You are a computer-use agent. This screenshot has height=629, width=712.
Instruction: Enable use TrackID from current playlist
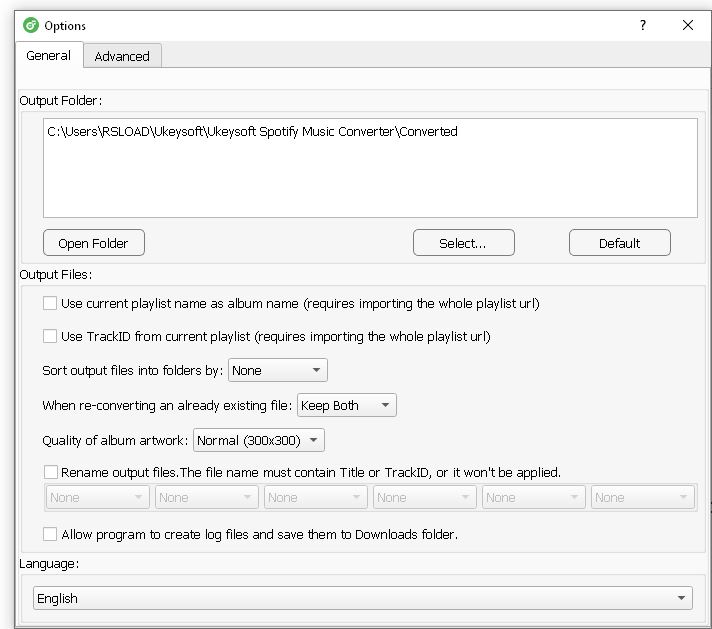pos(50,336)
